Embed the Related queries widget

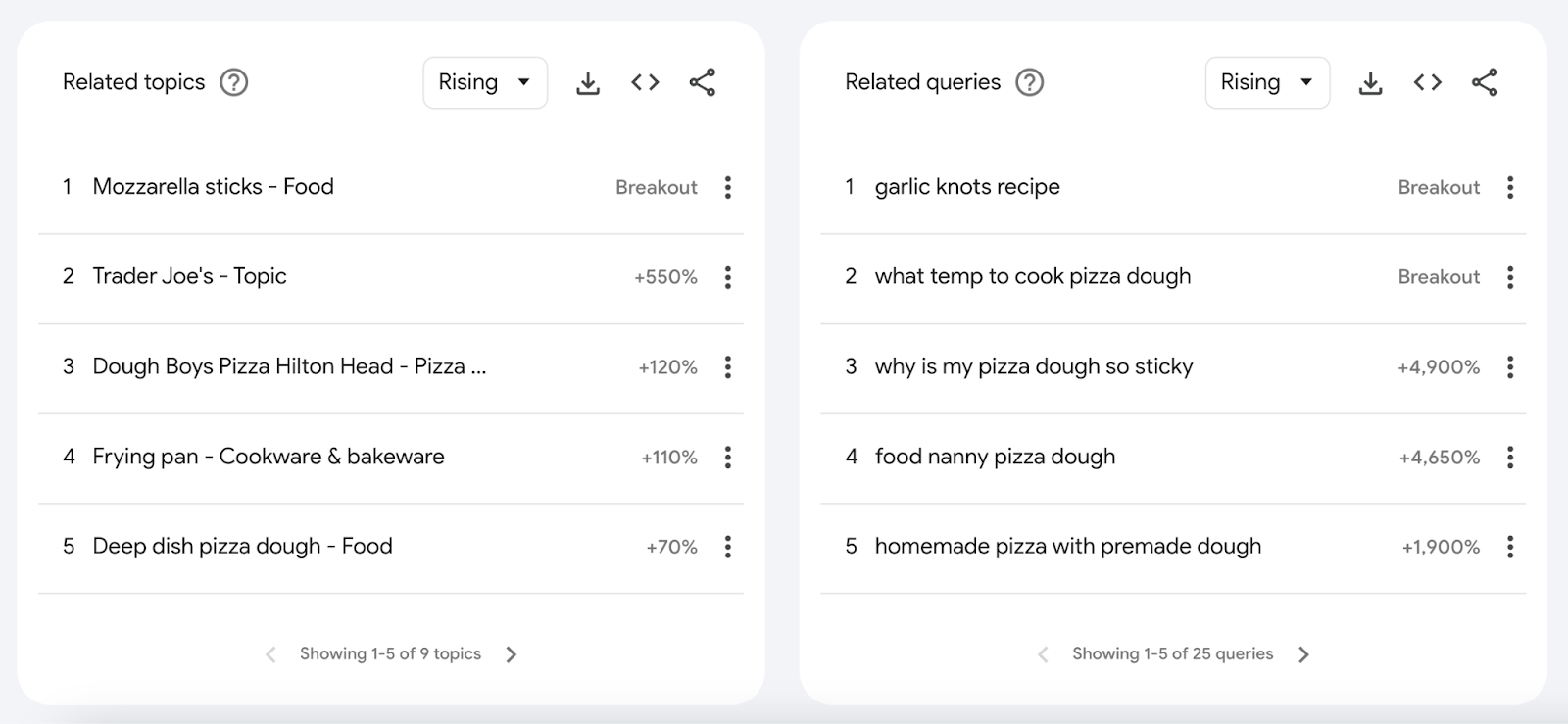1427,82
